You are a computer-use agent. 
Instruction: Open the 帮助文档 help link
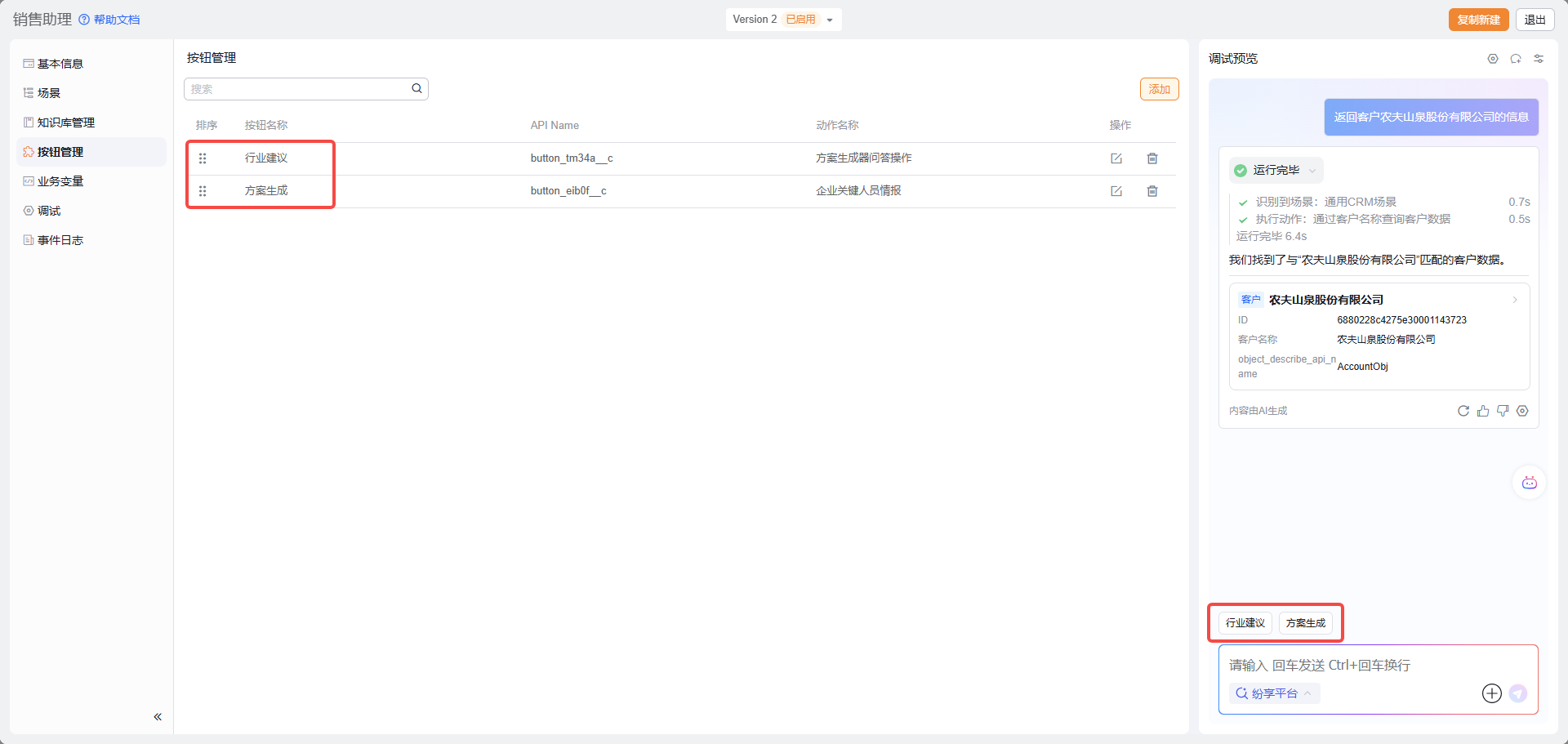pos(109,20)
